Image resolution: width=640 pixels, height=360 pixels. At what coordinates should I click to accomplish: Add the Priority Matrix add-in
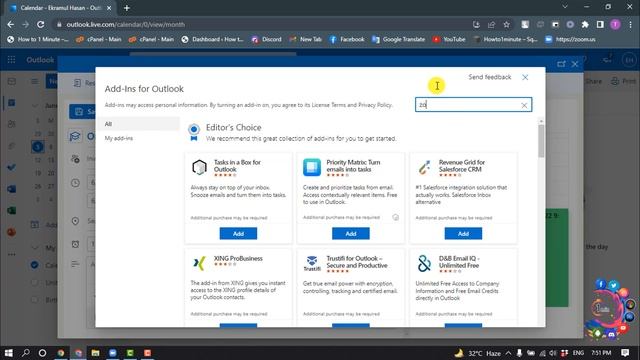(x=351, y=233)
